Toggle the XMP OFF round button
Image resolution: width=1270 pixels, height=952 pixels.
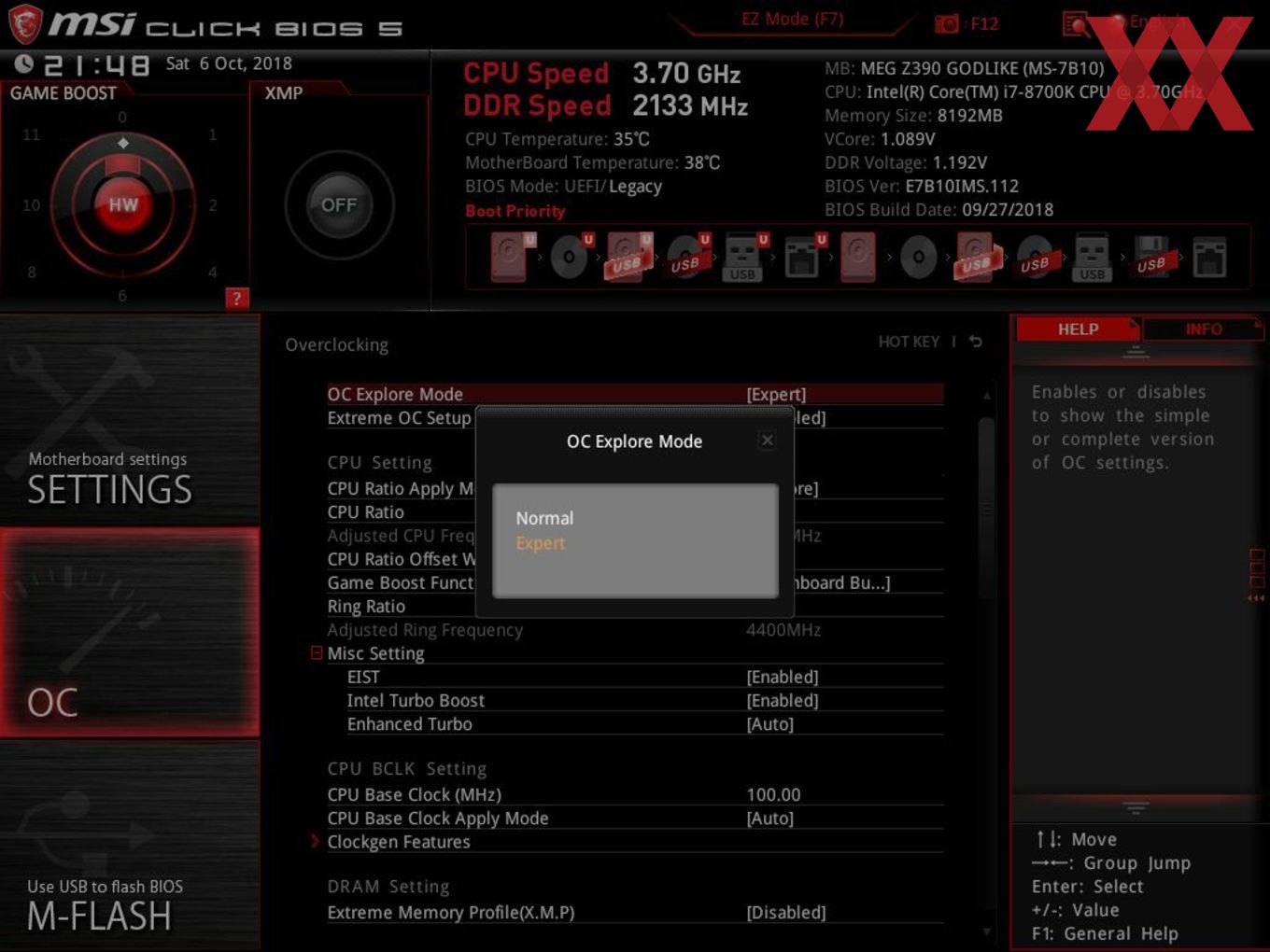[339, 204]
